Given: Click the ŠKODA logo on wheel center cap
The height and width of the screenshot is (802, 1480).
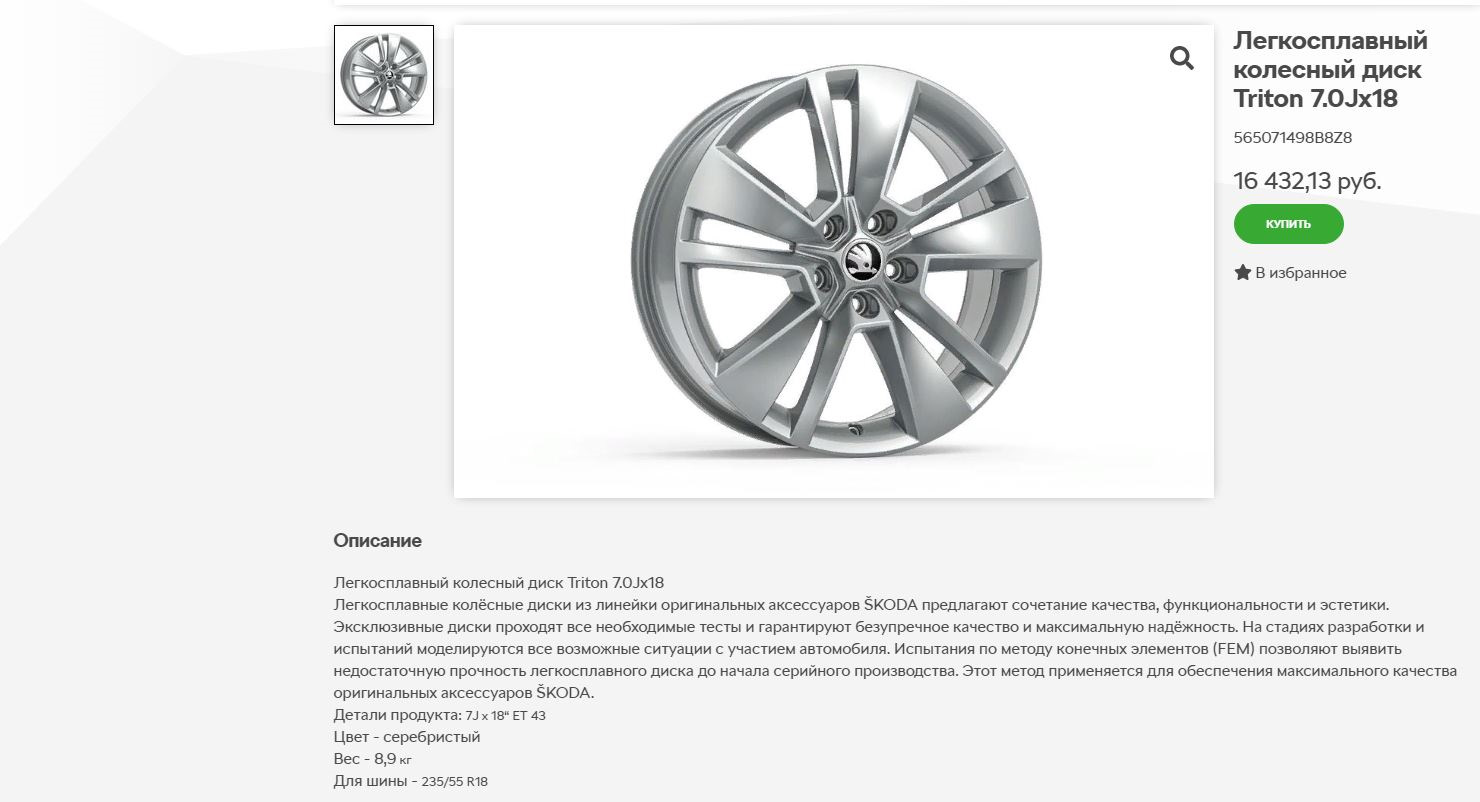Looking at the screenshot, I should coord(862,260).
